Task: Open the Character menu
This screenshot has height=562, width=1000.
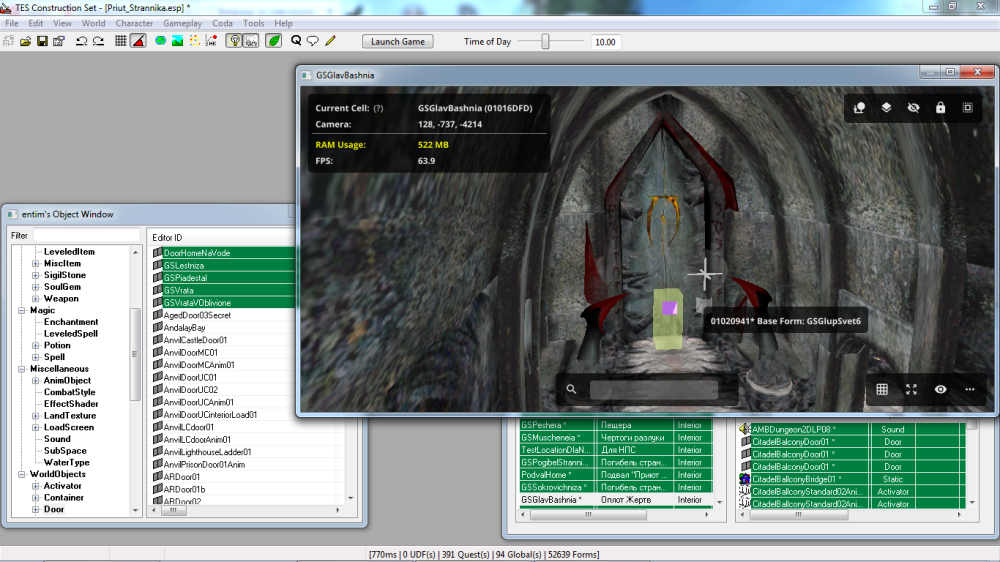Action: coord(134,23)
